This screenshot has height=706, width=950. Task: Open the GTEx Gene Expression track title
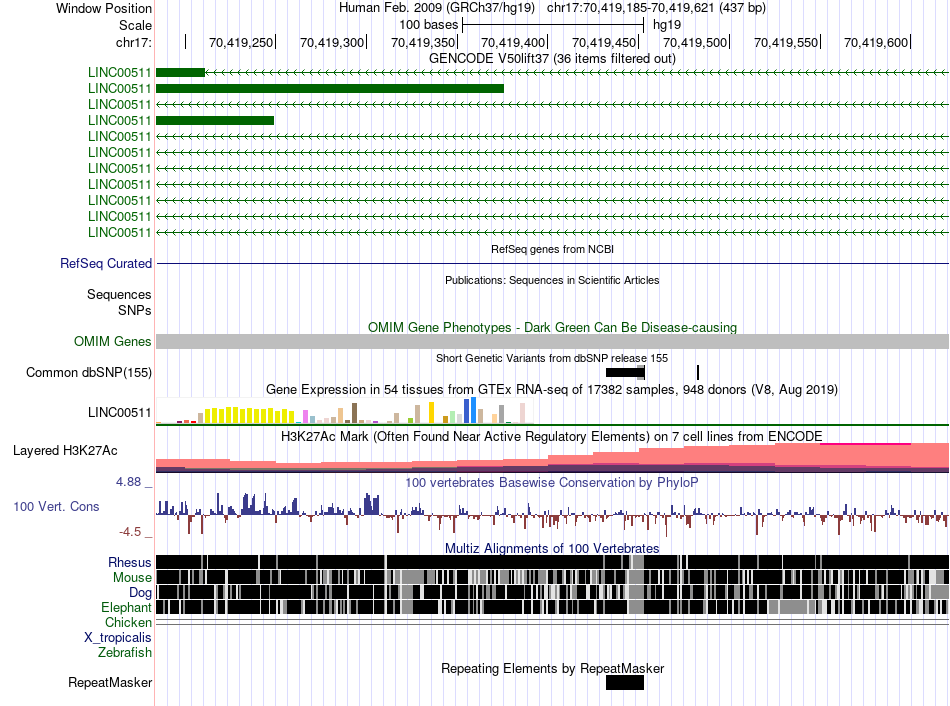pyautogui.click(x=552, y=389)
